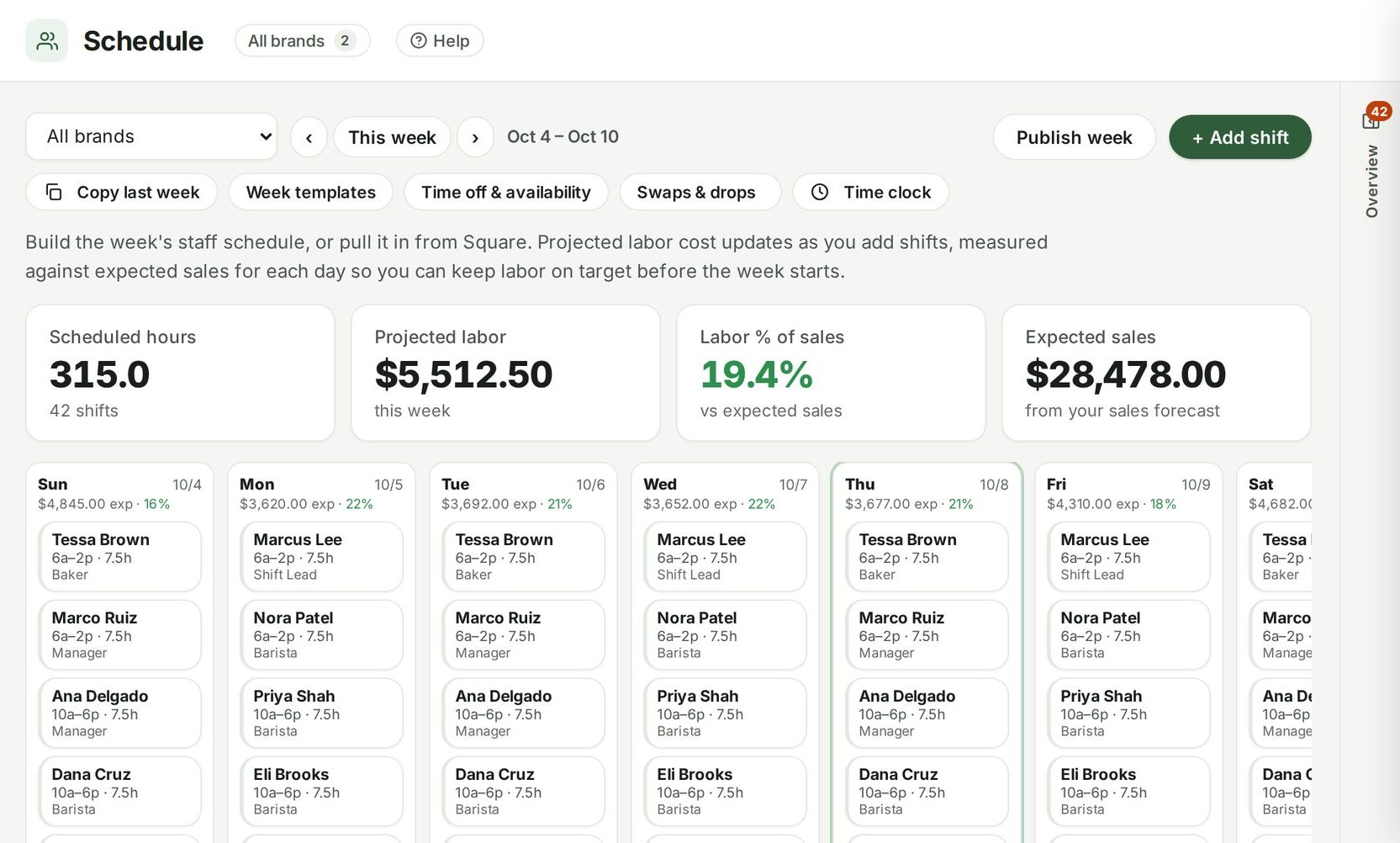
Task: Click the Thu 10/8 day header
Action: (x=927, y=485)
